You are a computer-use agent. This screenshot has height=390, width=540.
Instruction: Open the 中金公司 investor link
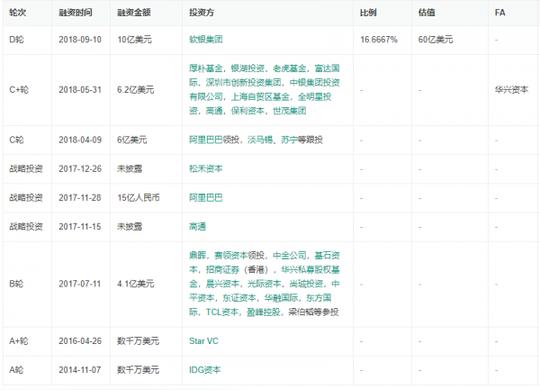pyautogui.click(x=290, y=255)
